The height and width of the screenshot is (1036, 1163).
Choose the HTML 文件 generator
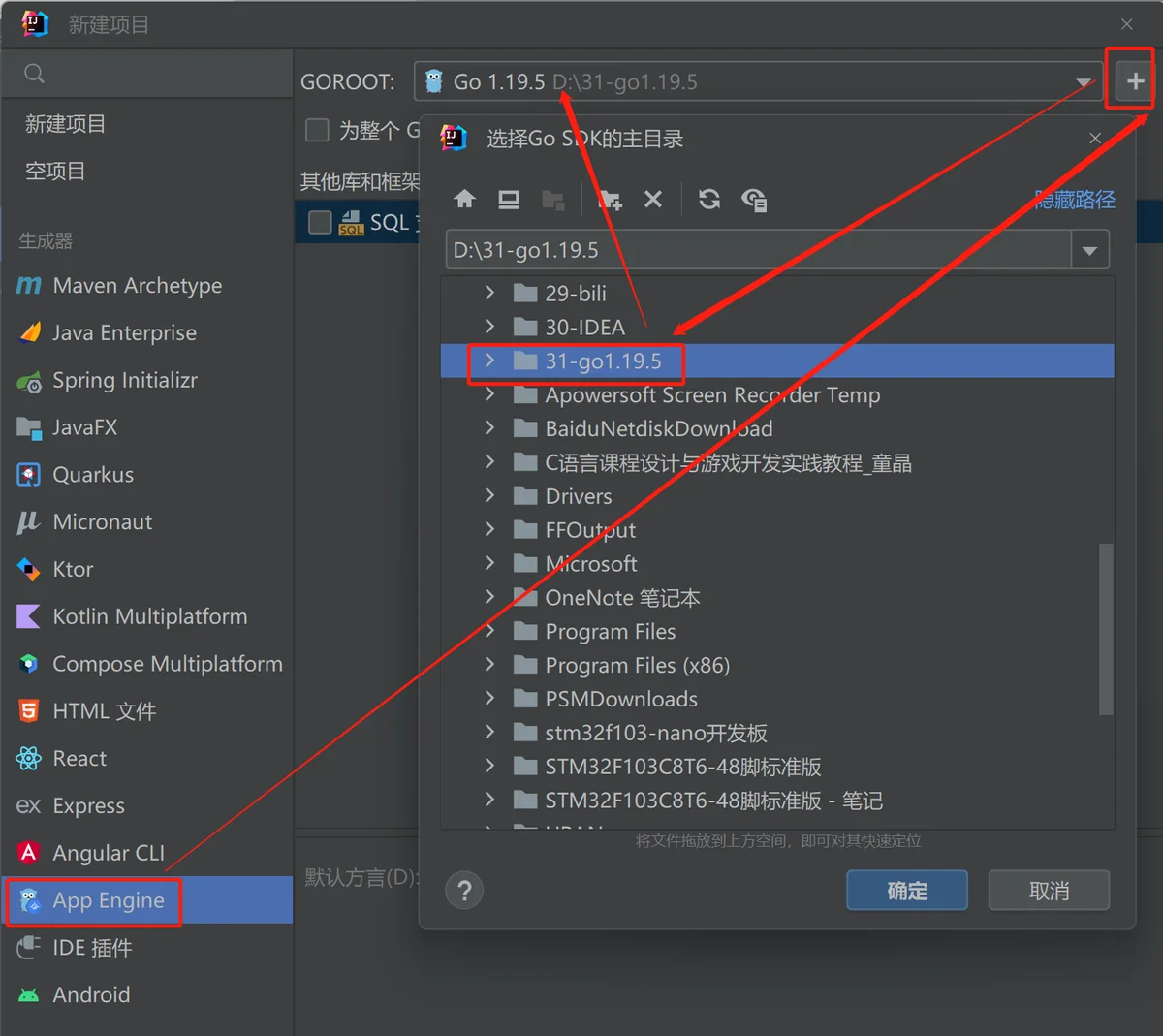pos(146,710)
